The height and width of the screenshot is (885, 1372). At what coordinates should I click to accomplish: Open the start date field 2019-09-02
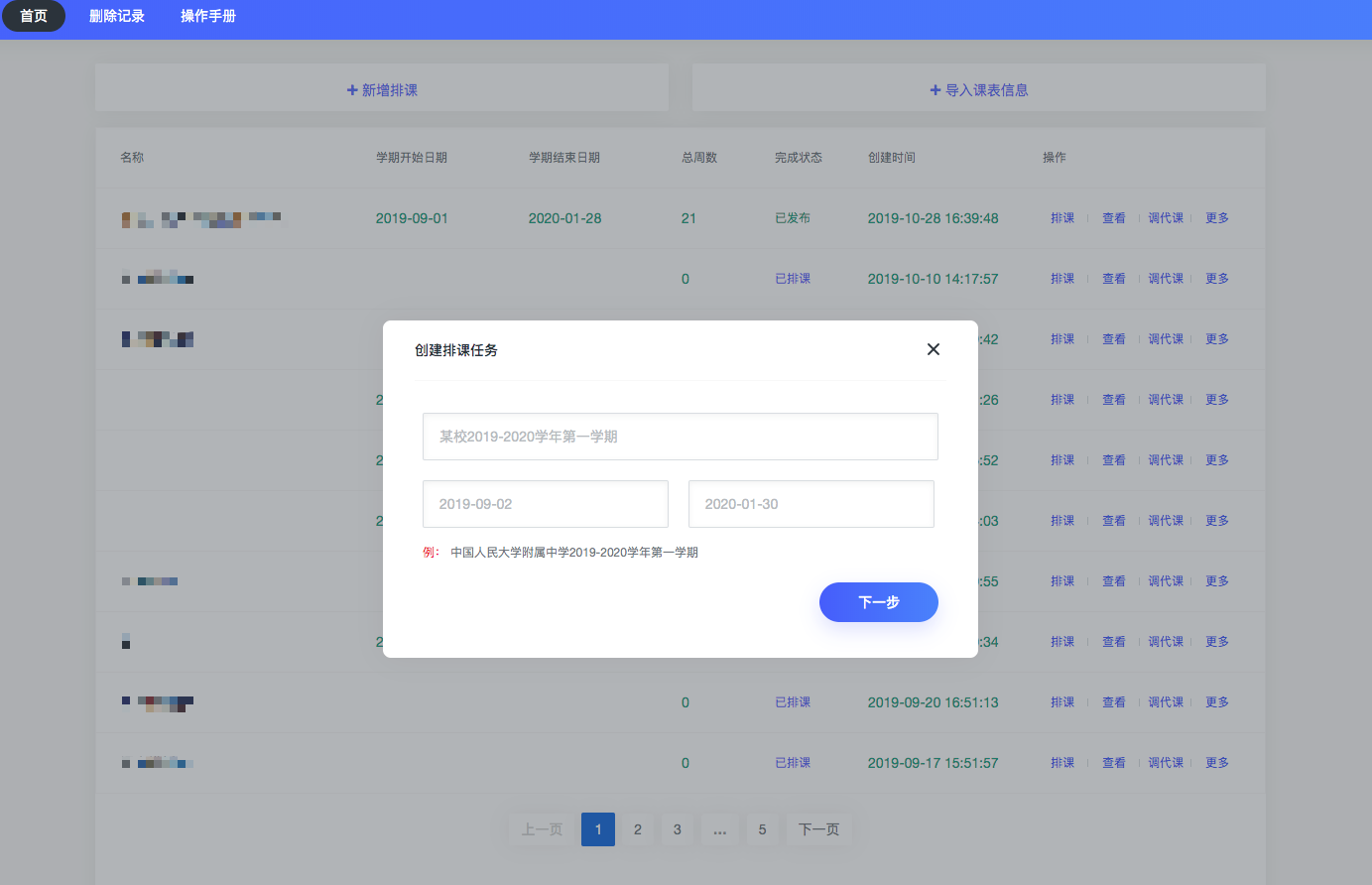(x=546, y=504)
